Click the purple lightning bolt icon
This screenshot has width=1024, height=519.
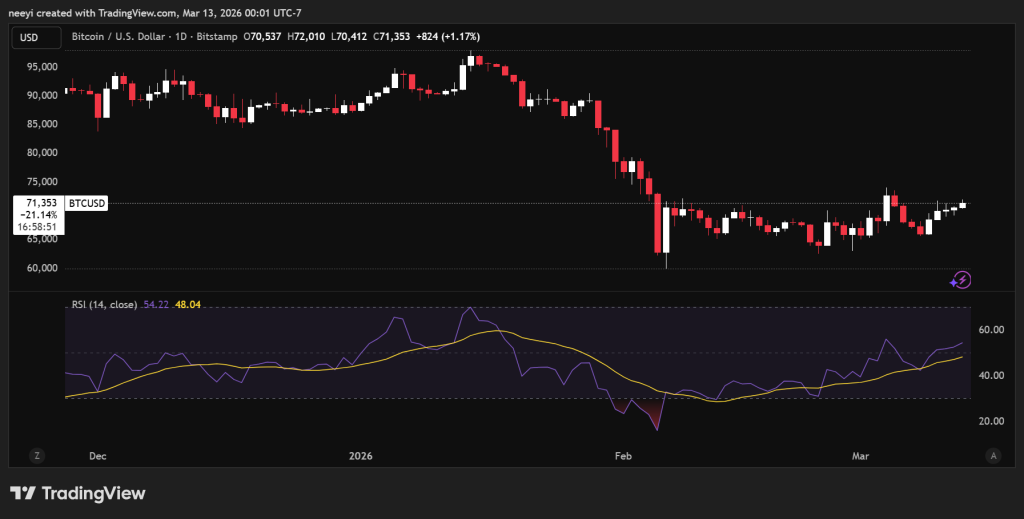(961, 280)
